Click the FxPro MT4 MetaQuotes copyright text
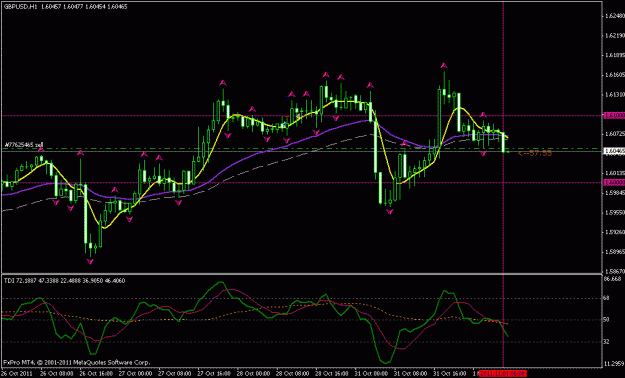625x378 pixels. pyautogui.click(x=77, y=362)
